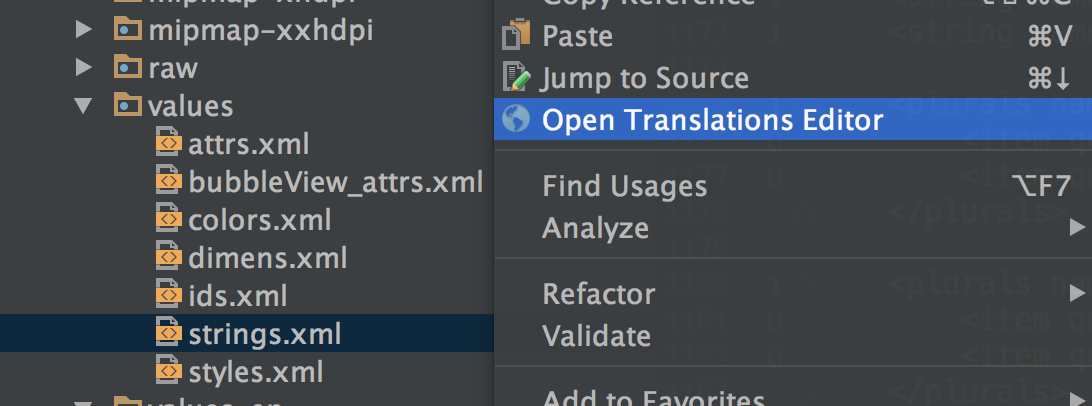Click the ⌘V shortcut next to Paste

click(1049, 36)
